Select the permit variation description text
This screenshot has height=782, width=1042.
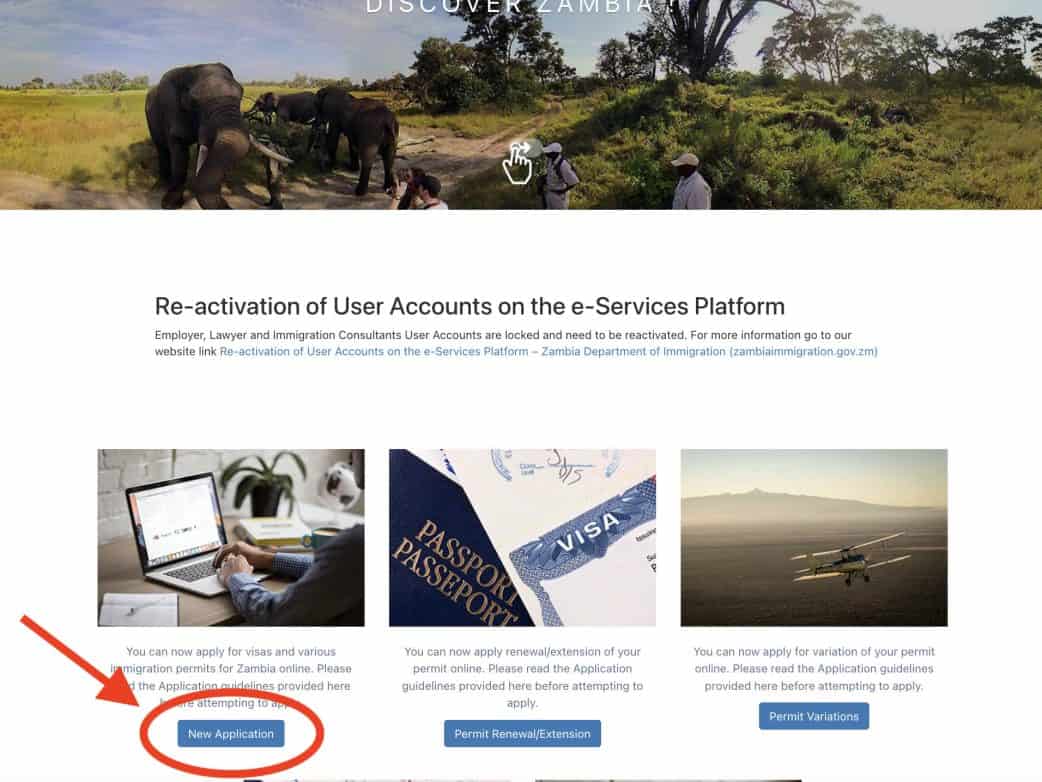coord(814,668)
